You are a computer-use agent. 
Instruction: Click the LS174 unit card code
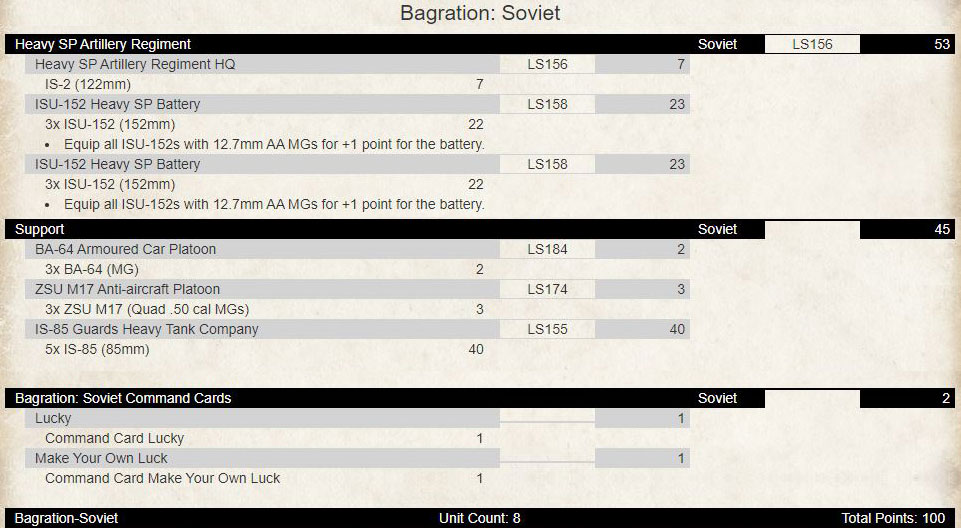(x=547, y=289)
